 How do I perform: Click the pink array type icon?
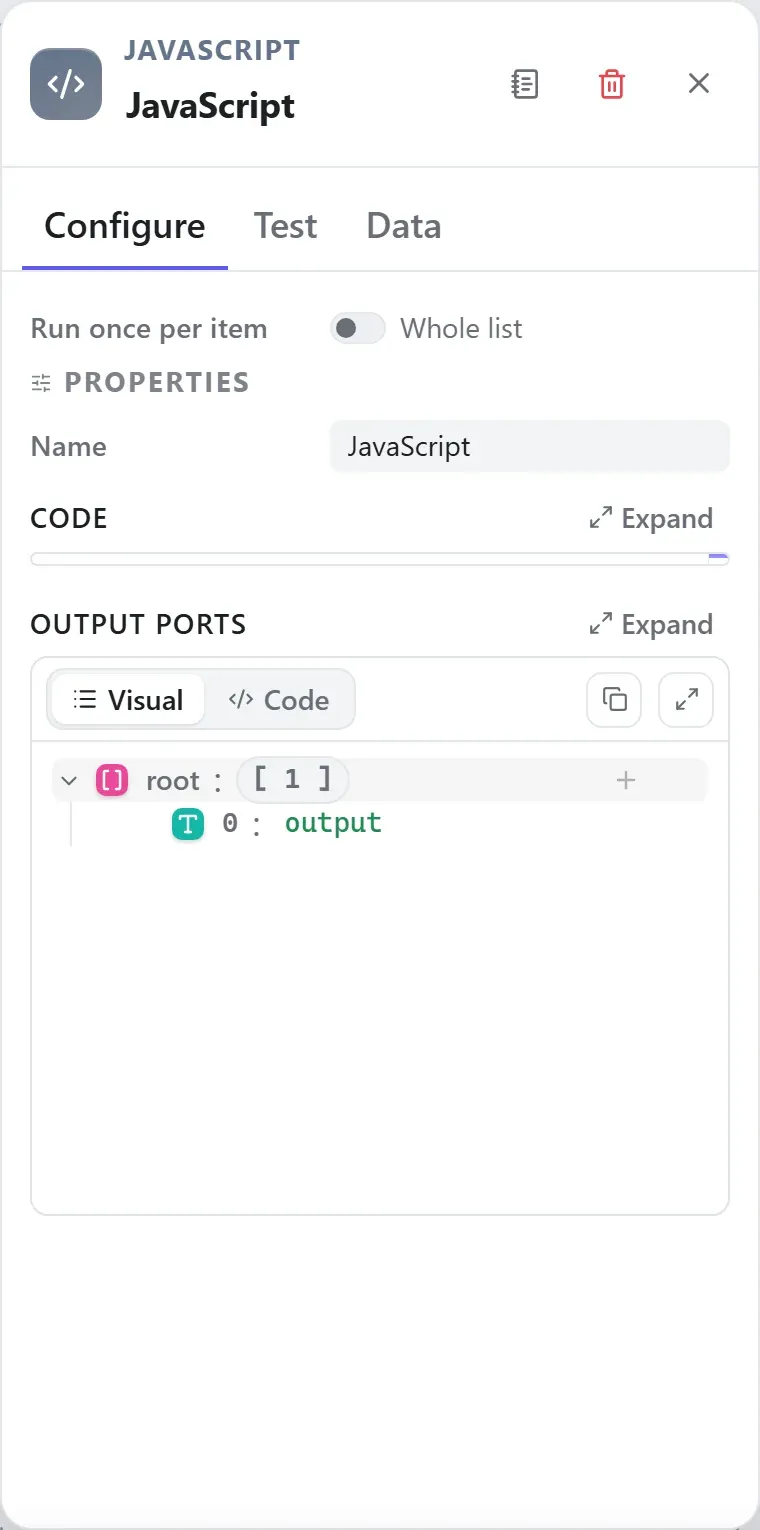112,780
